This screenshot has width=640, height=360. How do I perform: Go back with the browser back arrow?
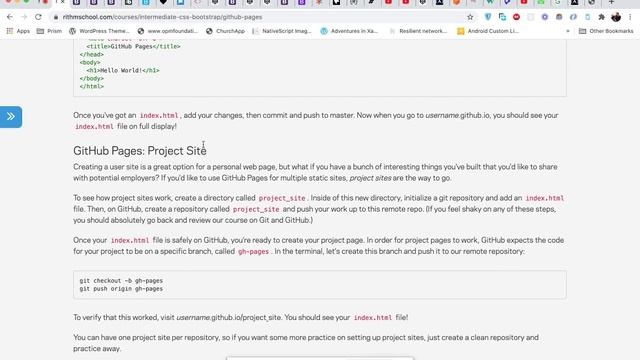click(x=10, y=17)
